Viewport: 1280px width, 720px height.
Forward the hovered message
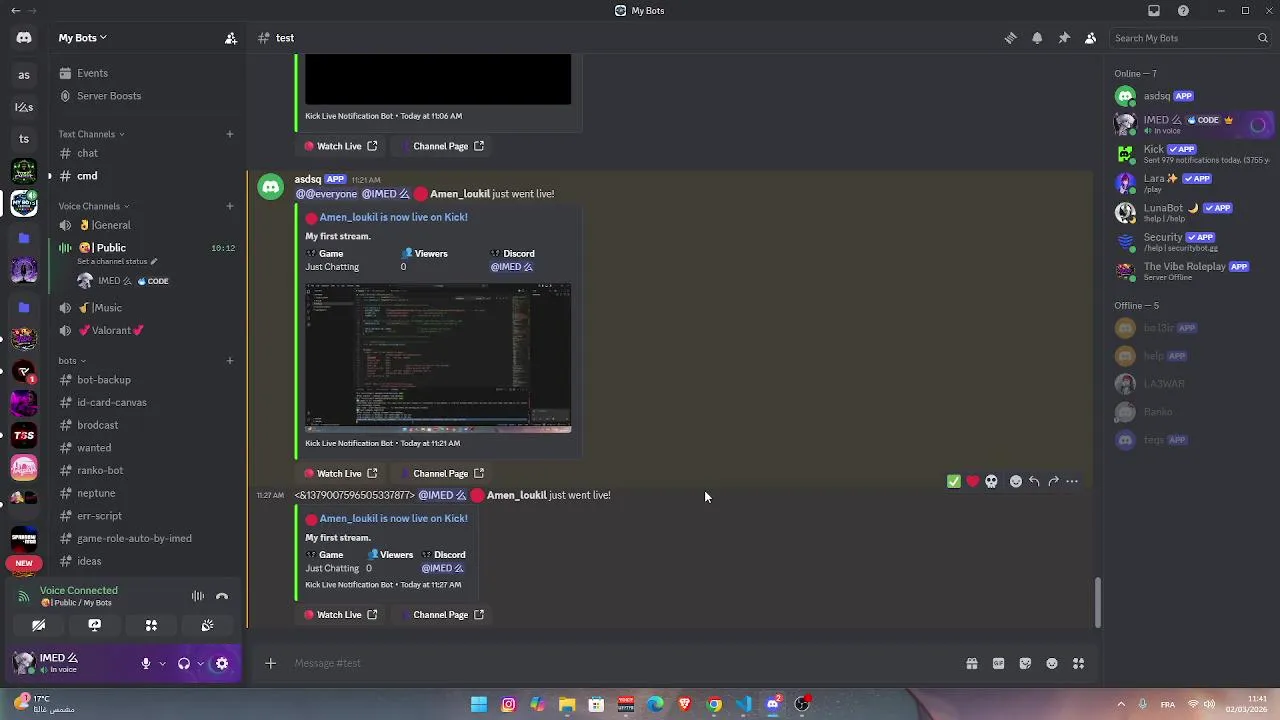pos(1053,482)
